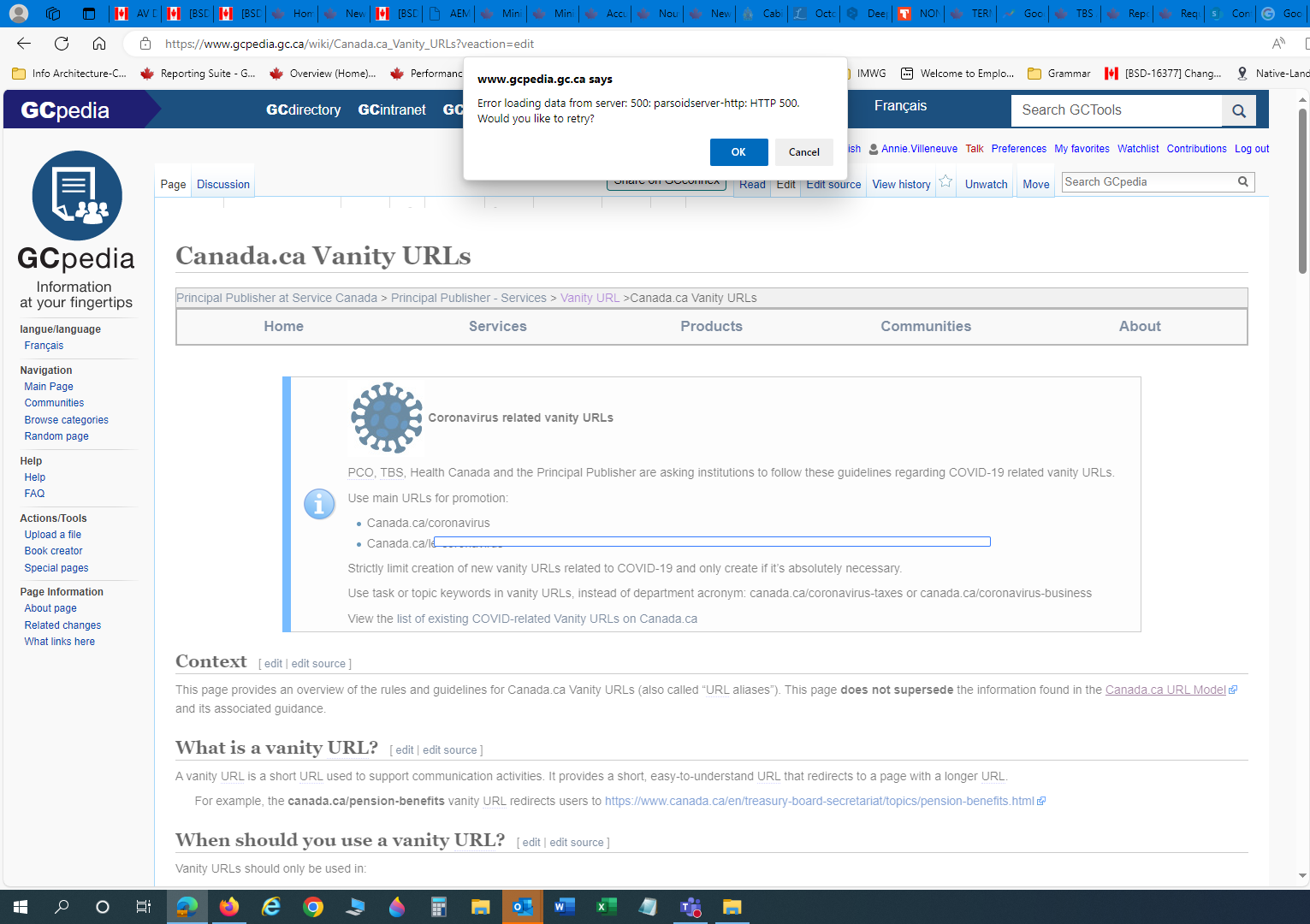The width and height of the screenshot is (1310, 924).
Task: Click the external link icon after Canada.ca URL Model
Action: [x=1232, y=690]
